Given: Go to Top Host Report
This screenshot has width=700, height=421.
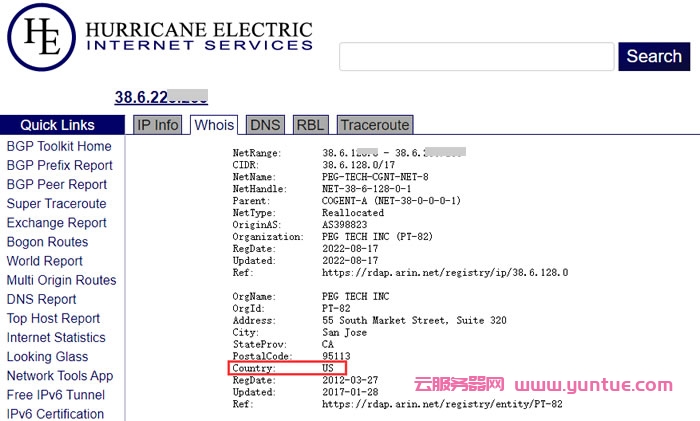Looking at the screenshot, I should [53, 318].
